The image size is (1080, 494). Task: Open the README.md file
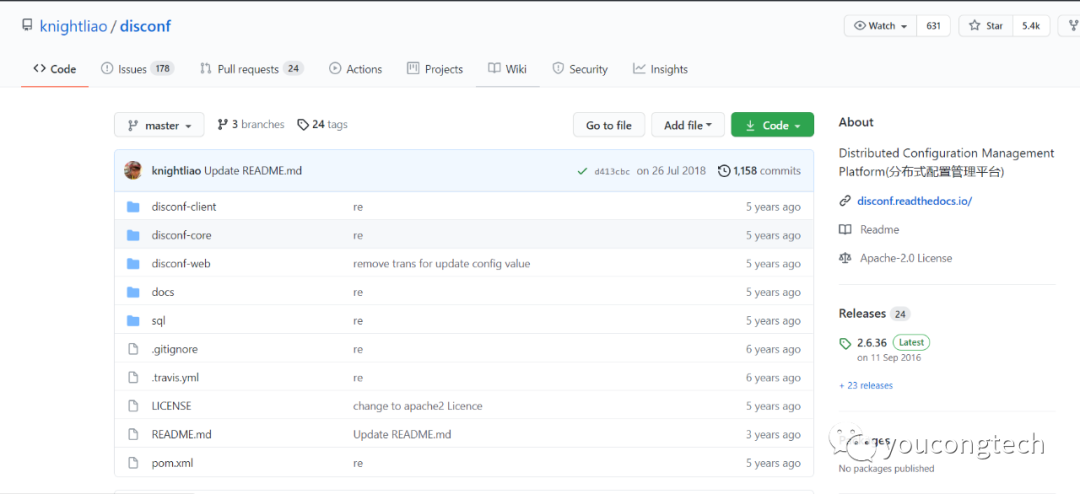(181, 435)
